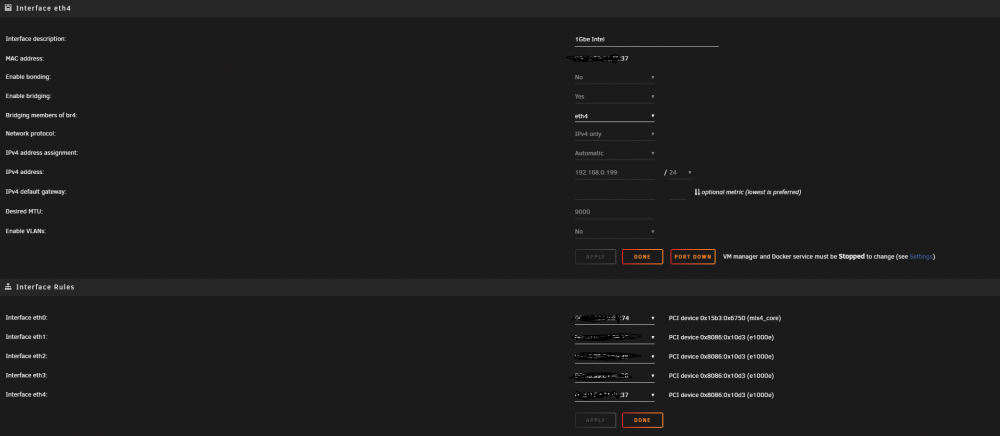Open the subnet mask /24 dropdown
1000x436 pixels.
point(680,173)
